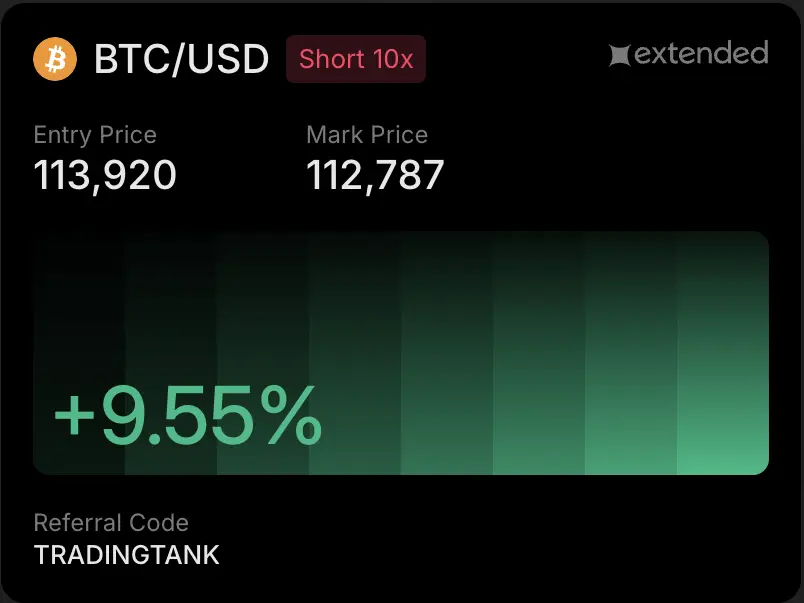
Task: Click the Mark Price label
Action: [x=367, y=135]
